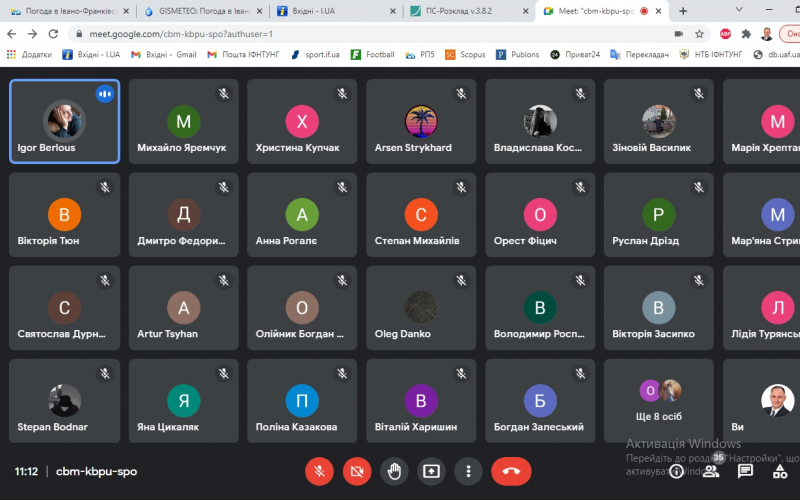Select Arsen Strykhard's palm tree avatar

coord(421,121)
